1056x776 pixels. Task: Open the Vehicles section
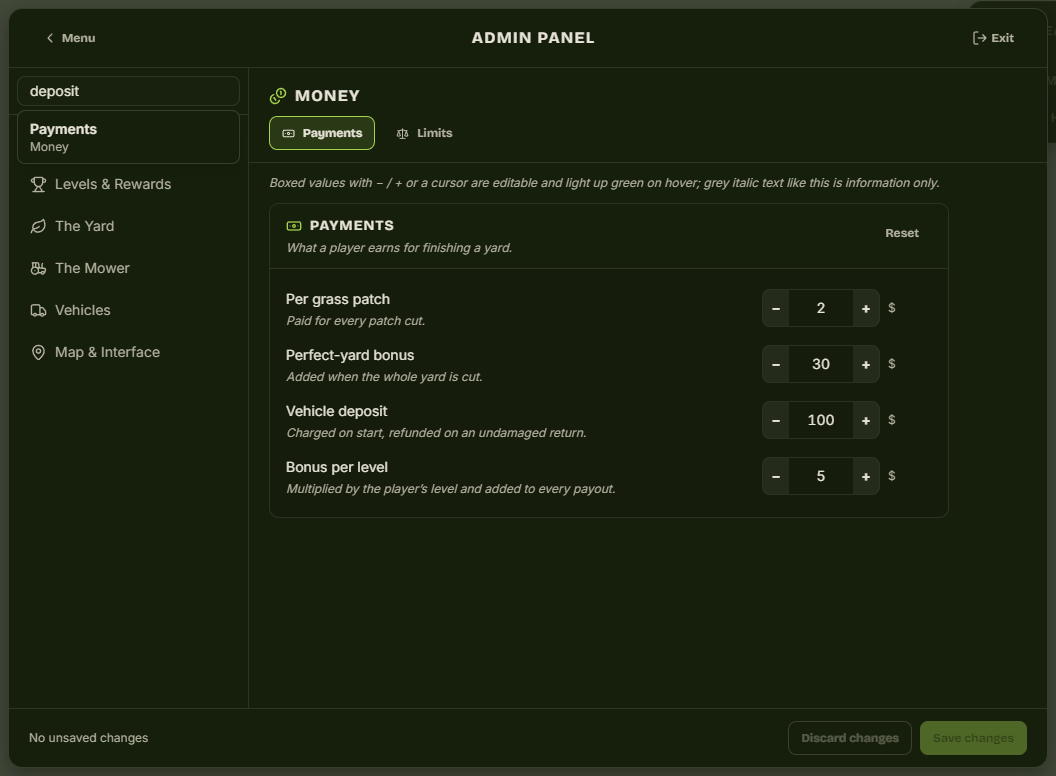128,311
